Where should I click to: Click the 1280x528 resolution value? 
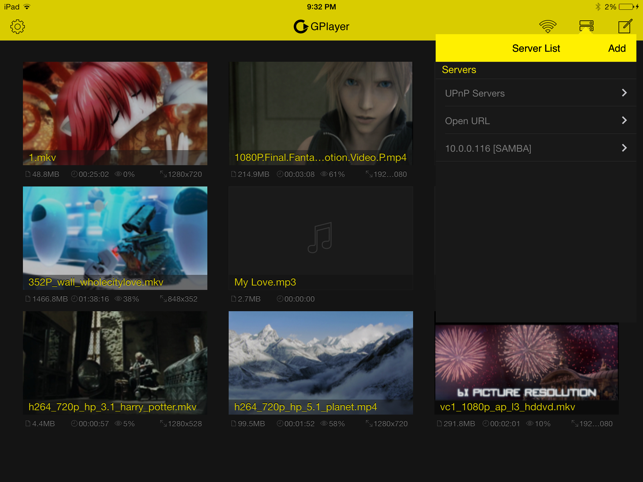point(185,424)
